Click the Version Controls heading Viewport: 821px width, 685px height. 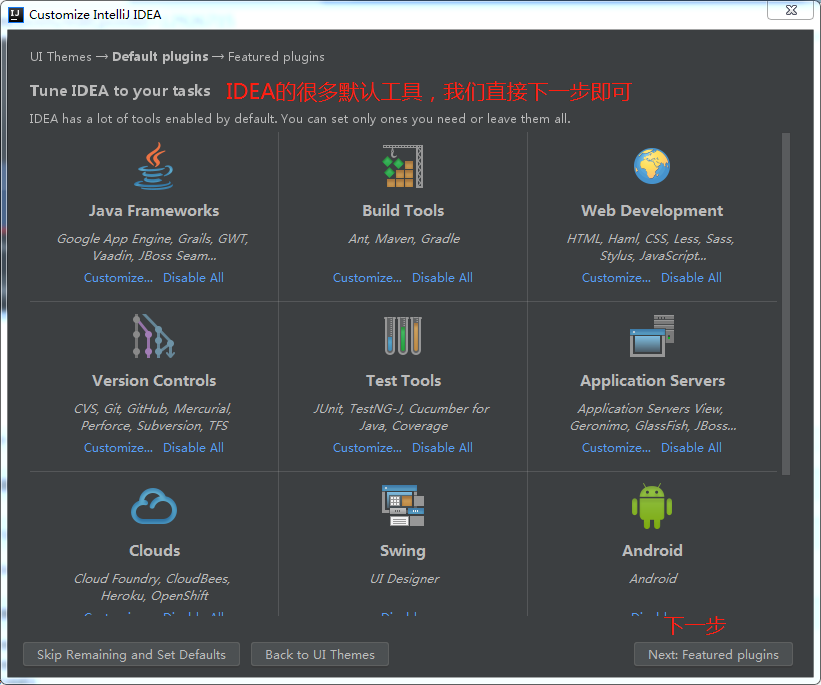click(x=154, y=381)
